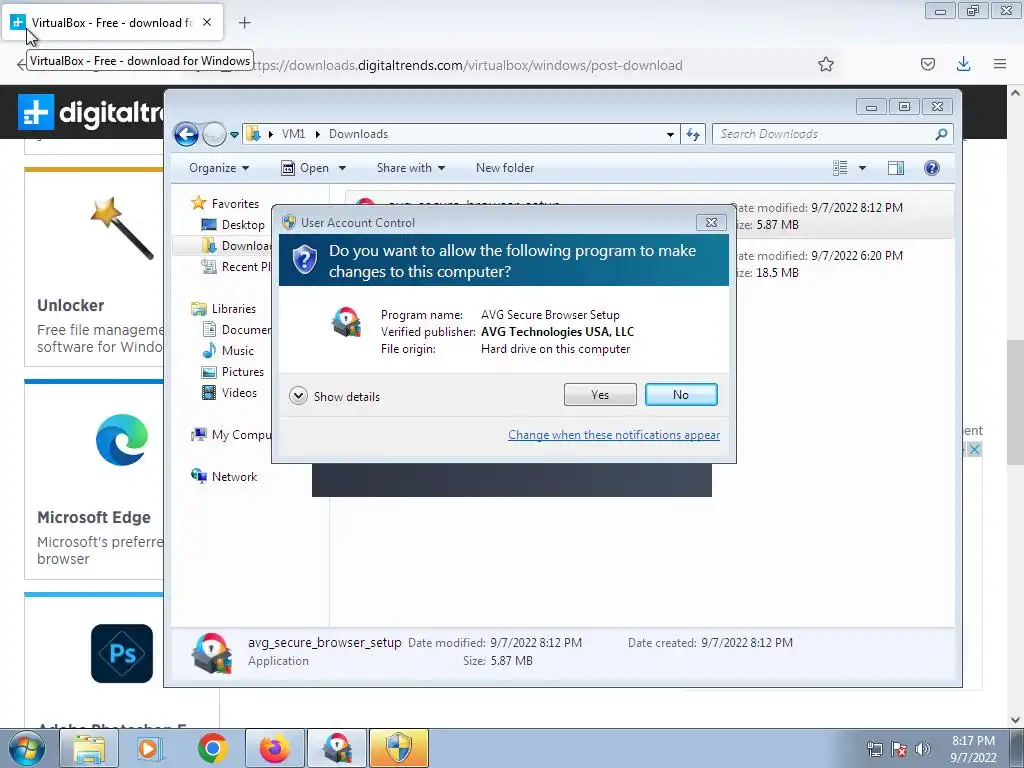Select Libraries in navigation pane
This screenshot has width=1024, height=768.
click(x=223, y=309)
